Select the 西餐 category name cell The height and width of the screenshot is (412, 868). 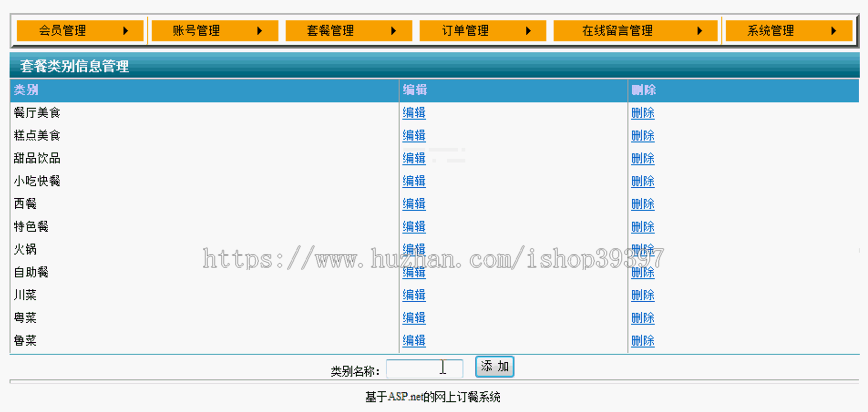205,204
